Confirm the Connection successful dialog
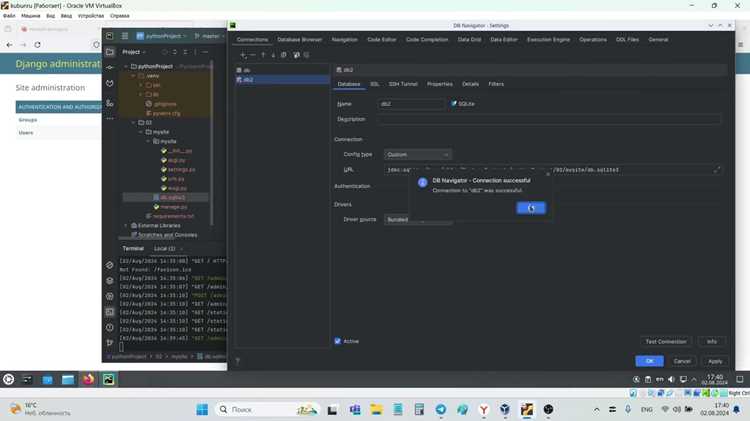Viewport: 750px width, 421px height. pos(531,208)
